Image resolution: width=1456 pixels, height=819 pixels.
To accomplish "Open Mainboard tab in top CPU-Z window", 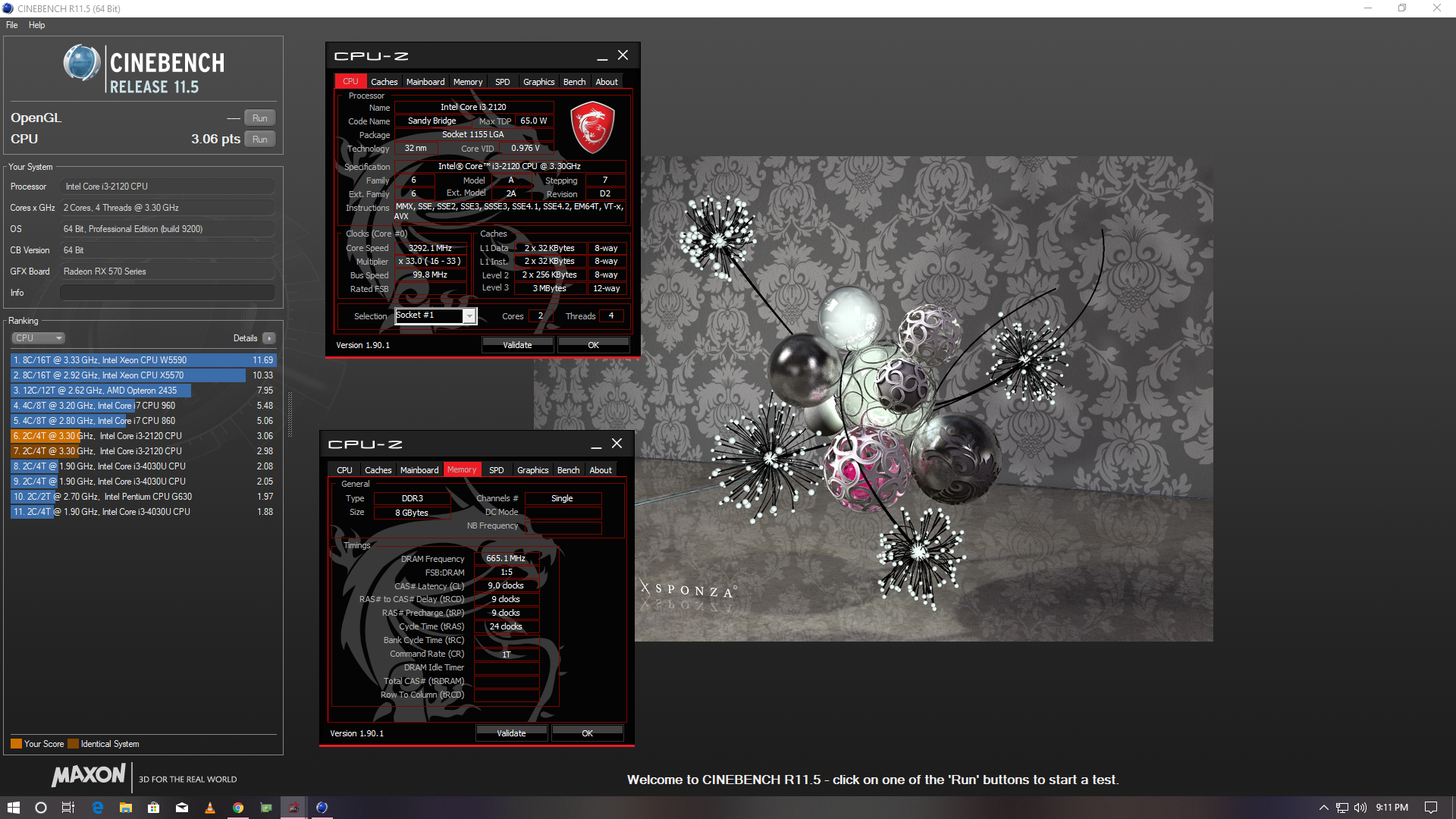I will (425, 82).
